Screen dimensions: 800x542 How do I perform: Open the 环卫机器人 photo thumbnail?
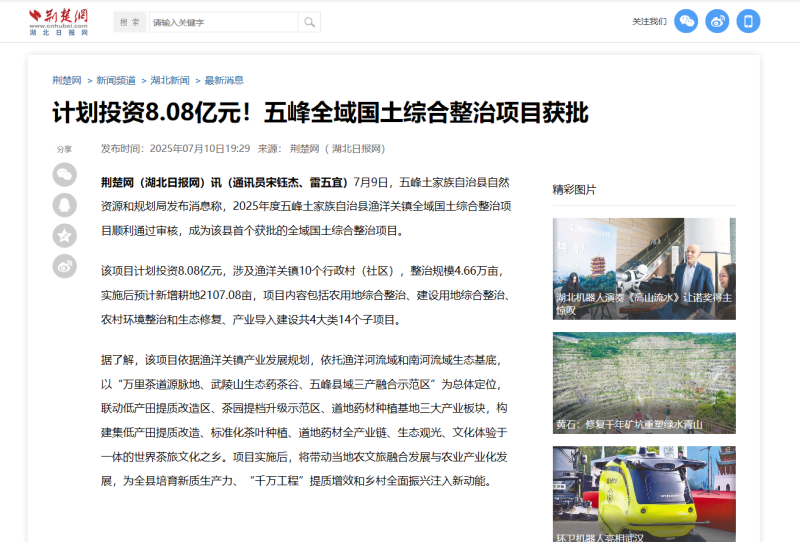pyautogui.click(x=644, y=494)
